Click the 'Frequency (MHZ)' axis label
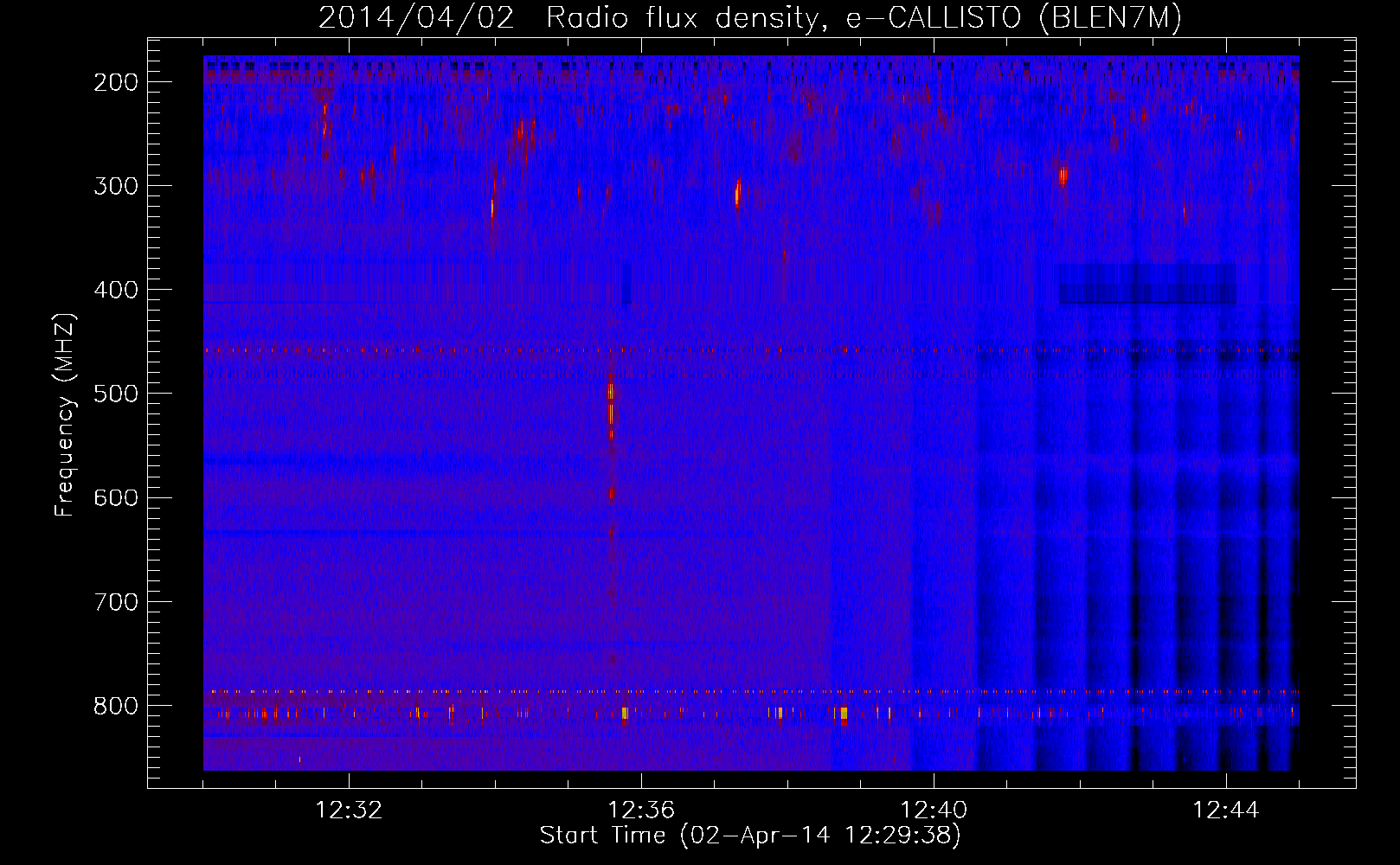 (x=65, y=414)
